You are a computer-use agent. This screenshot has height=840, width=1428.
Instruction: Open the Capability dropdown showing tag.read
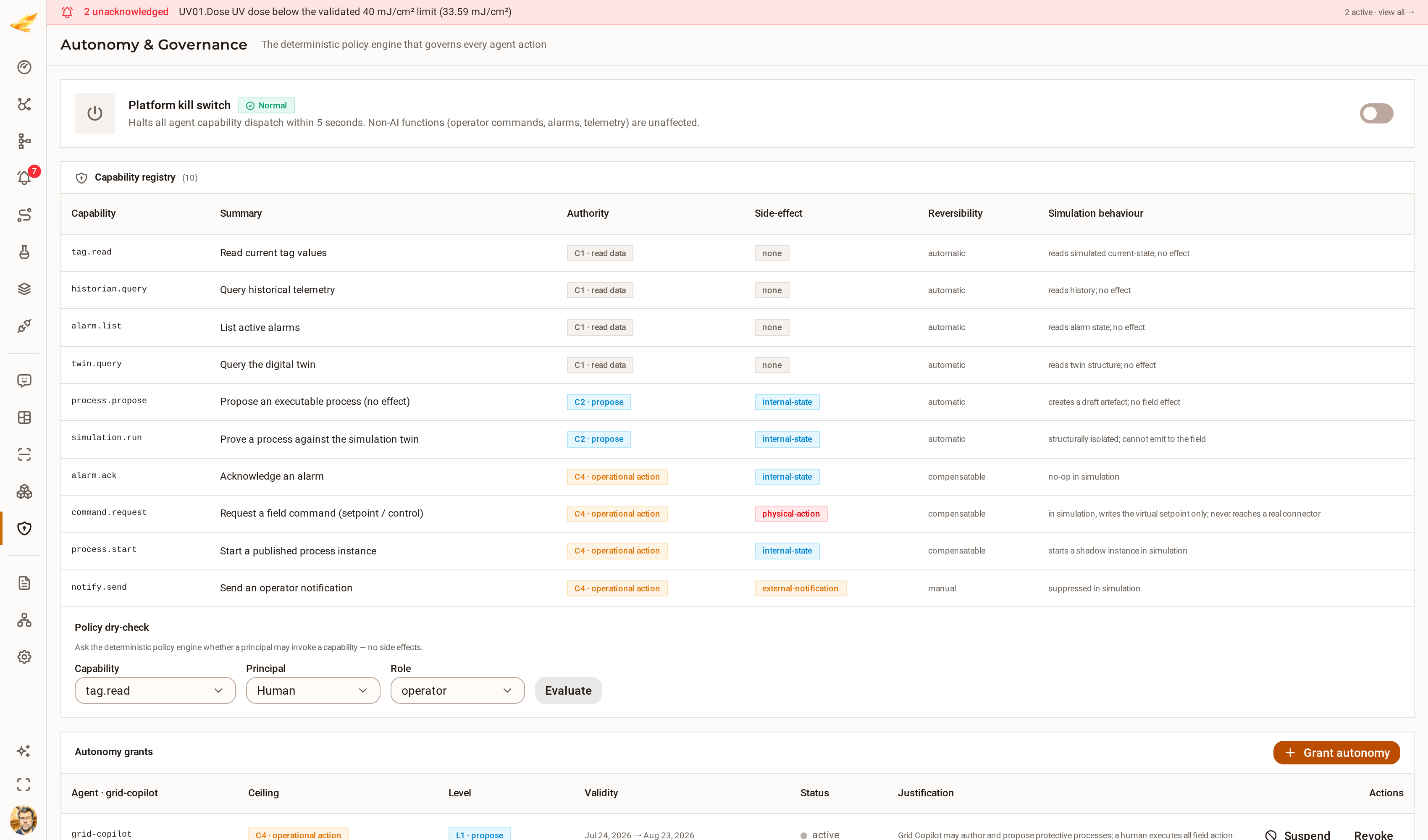coord(155,690)
